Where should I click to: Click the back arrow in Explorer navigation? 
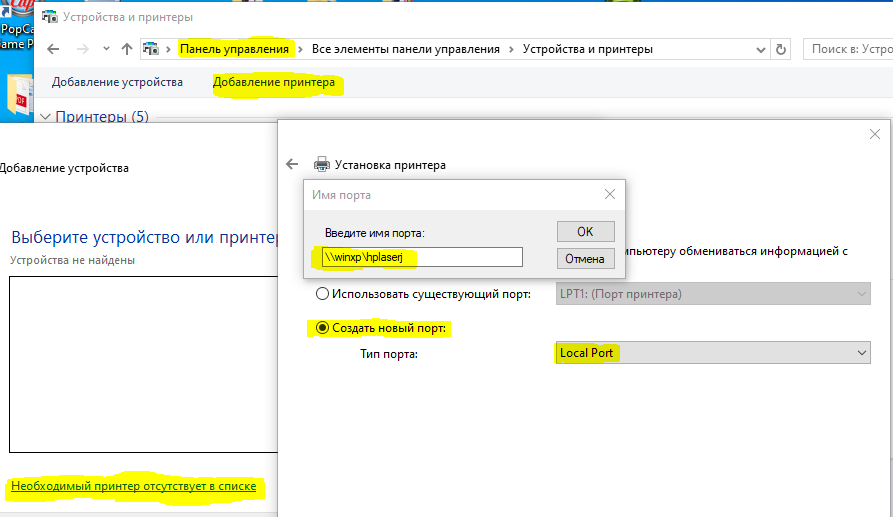(x=53, y=49)
